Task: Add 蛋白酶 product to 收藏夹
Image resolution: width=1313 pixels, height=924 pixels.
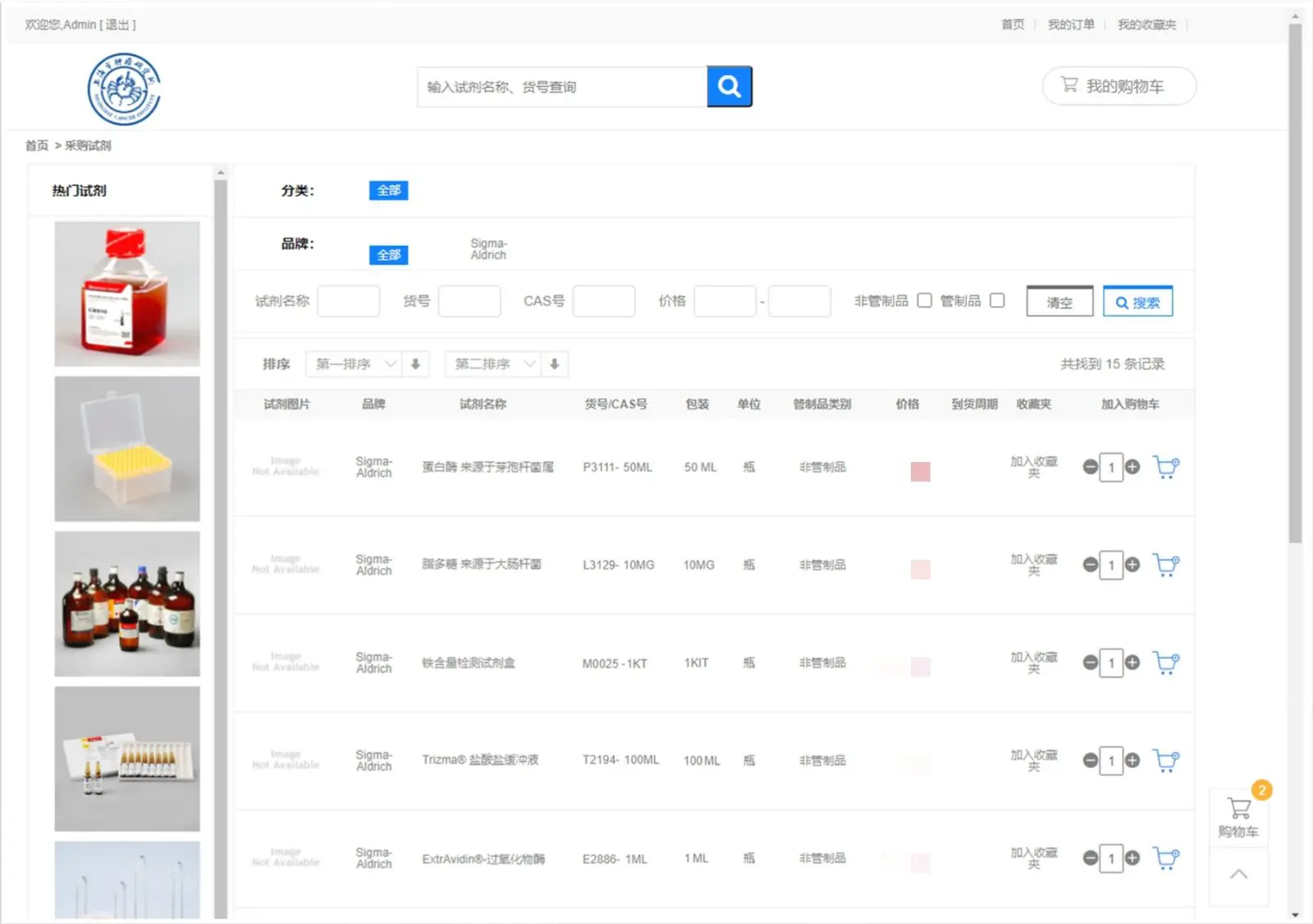Action: (1034, 467)
